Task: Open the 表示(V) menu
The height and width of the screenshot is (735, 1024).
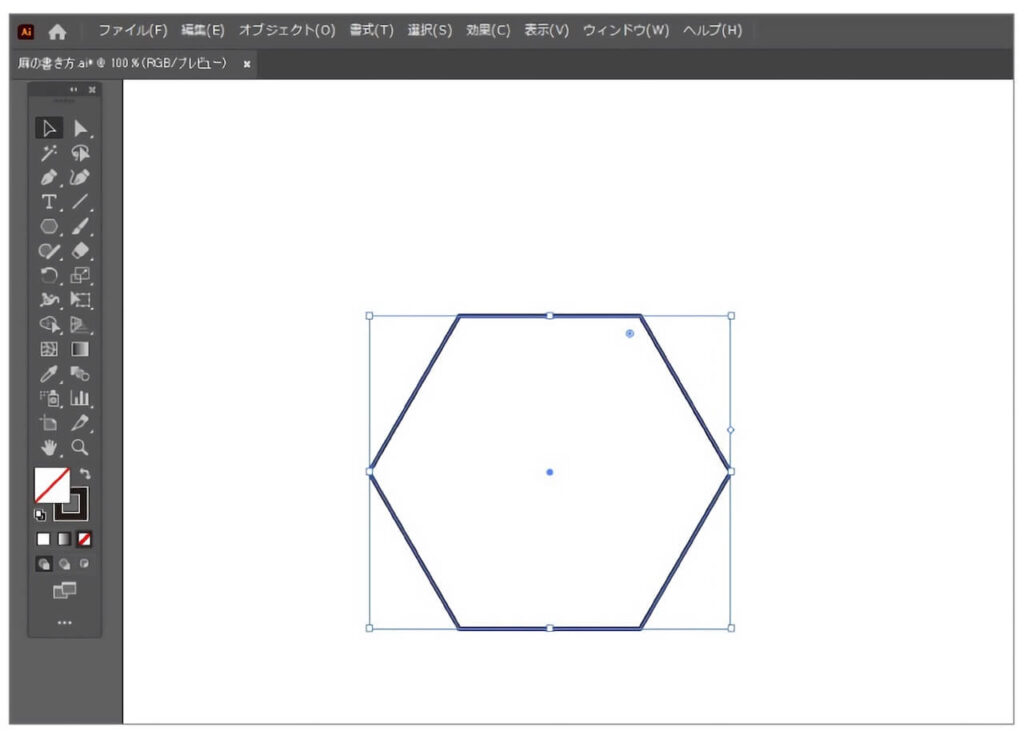Action: [x=547, y=30]
